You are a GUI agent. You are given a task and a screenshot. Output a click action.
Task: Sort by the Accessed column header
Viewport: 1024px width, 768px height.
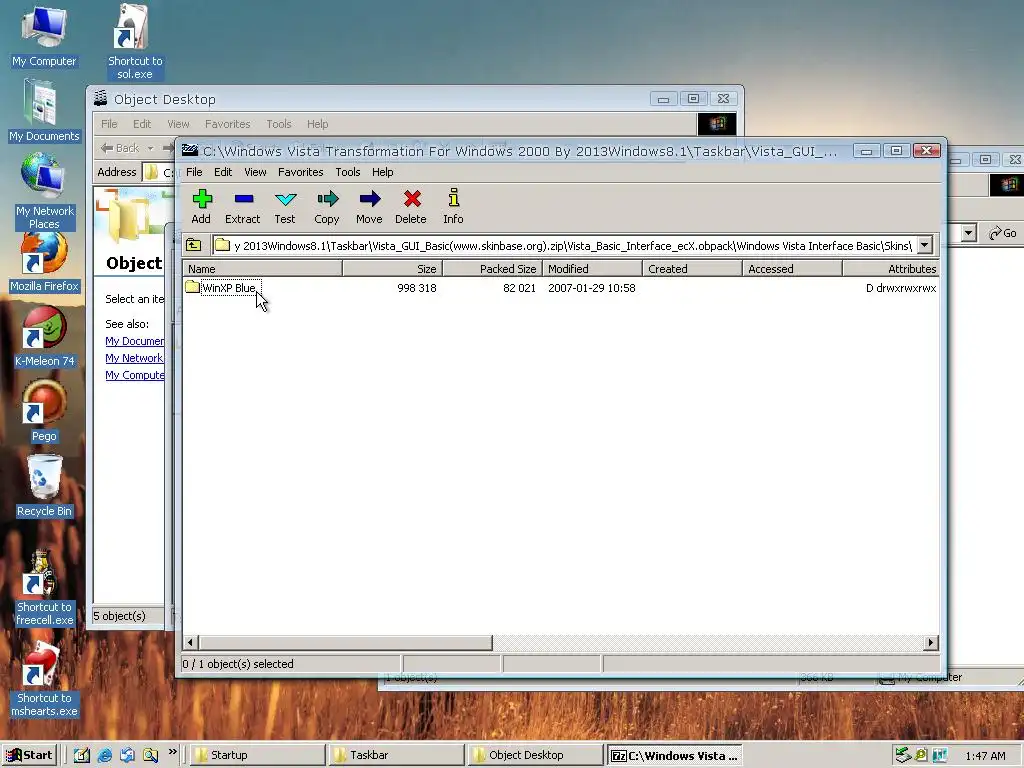pos(792,268)
